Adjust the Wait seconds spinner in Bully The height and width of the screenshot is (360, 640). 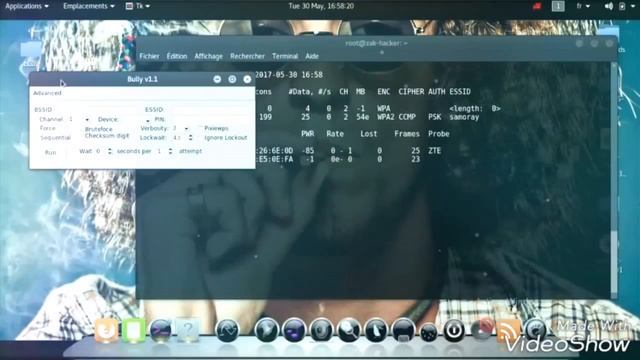click(x=109, y=151)
